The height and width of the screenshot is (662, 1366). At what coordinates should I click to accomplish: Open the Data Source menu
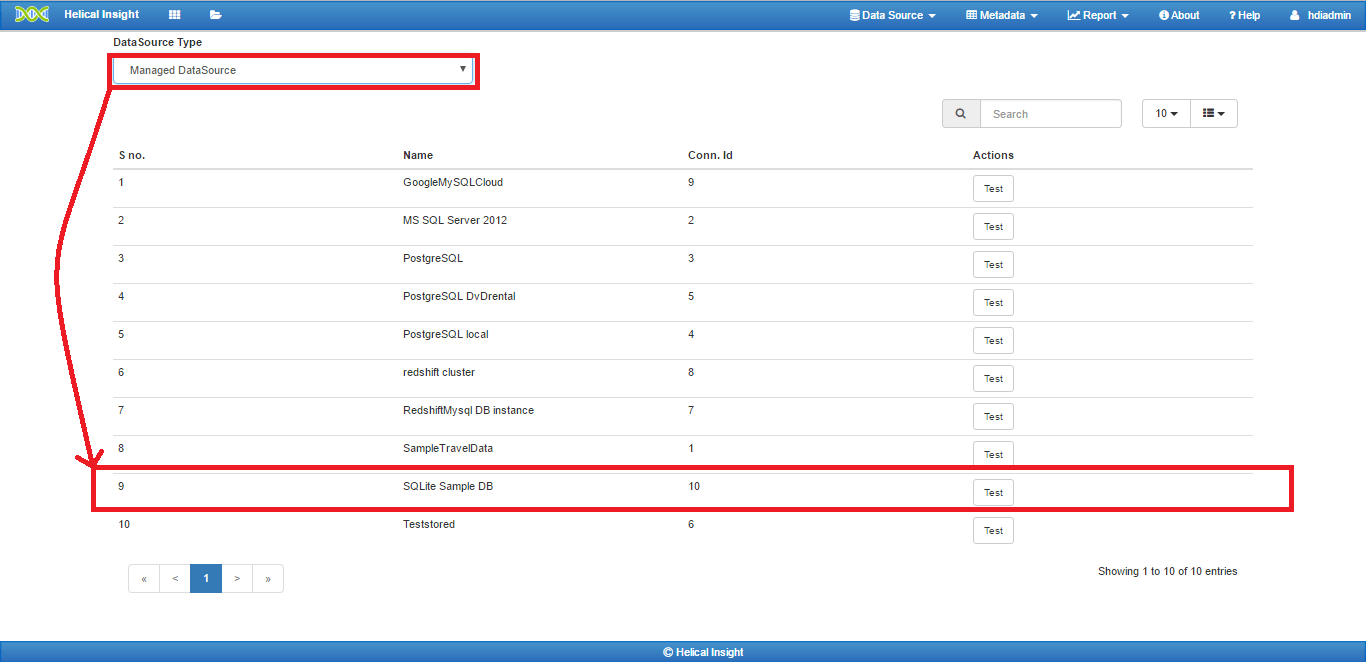click(x=892, y=15)
